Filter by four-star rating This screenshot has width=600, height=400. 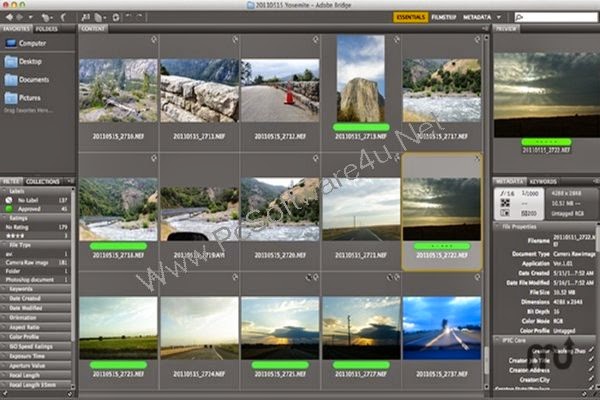[36, 236]
